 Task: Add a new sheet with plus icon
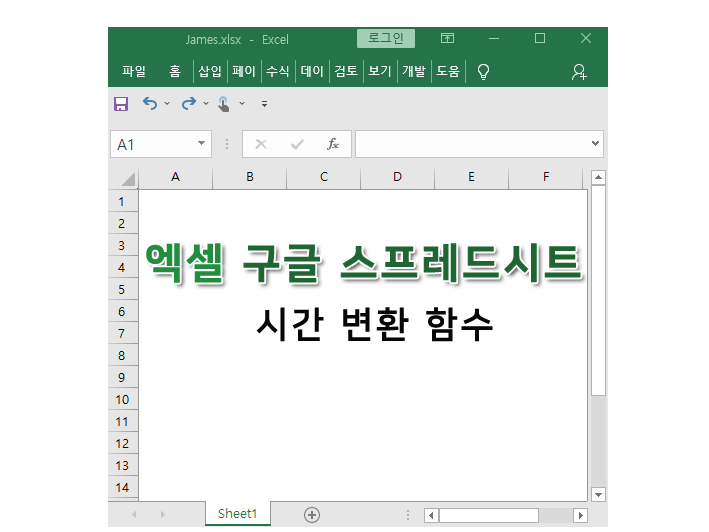(x=312, y=515)
